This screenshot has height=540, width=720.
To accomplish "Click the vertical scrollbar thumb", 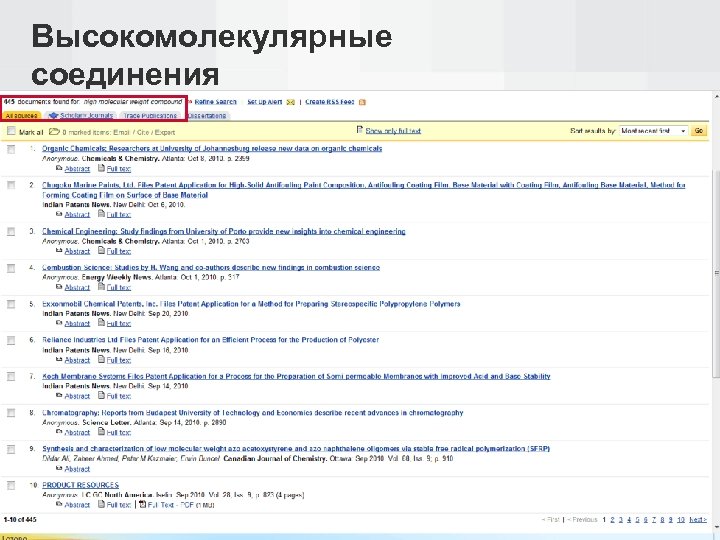I will [x=716, y=273].
